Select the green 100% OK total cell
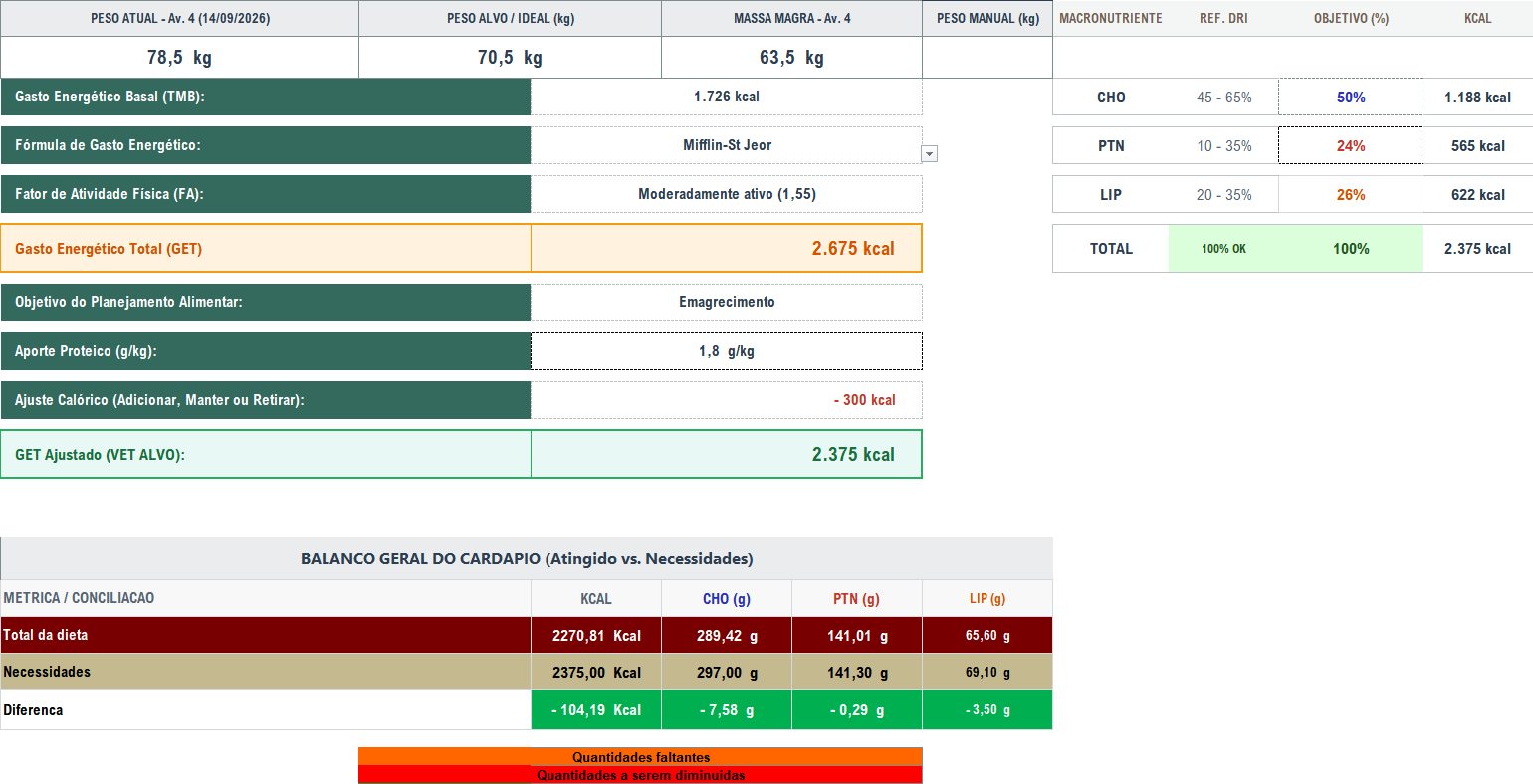Image resolution: width=1533 pixels, height=784 pixels. pyautogui.click(x=1223, y=249)
